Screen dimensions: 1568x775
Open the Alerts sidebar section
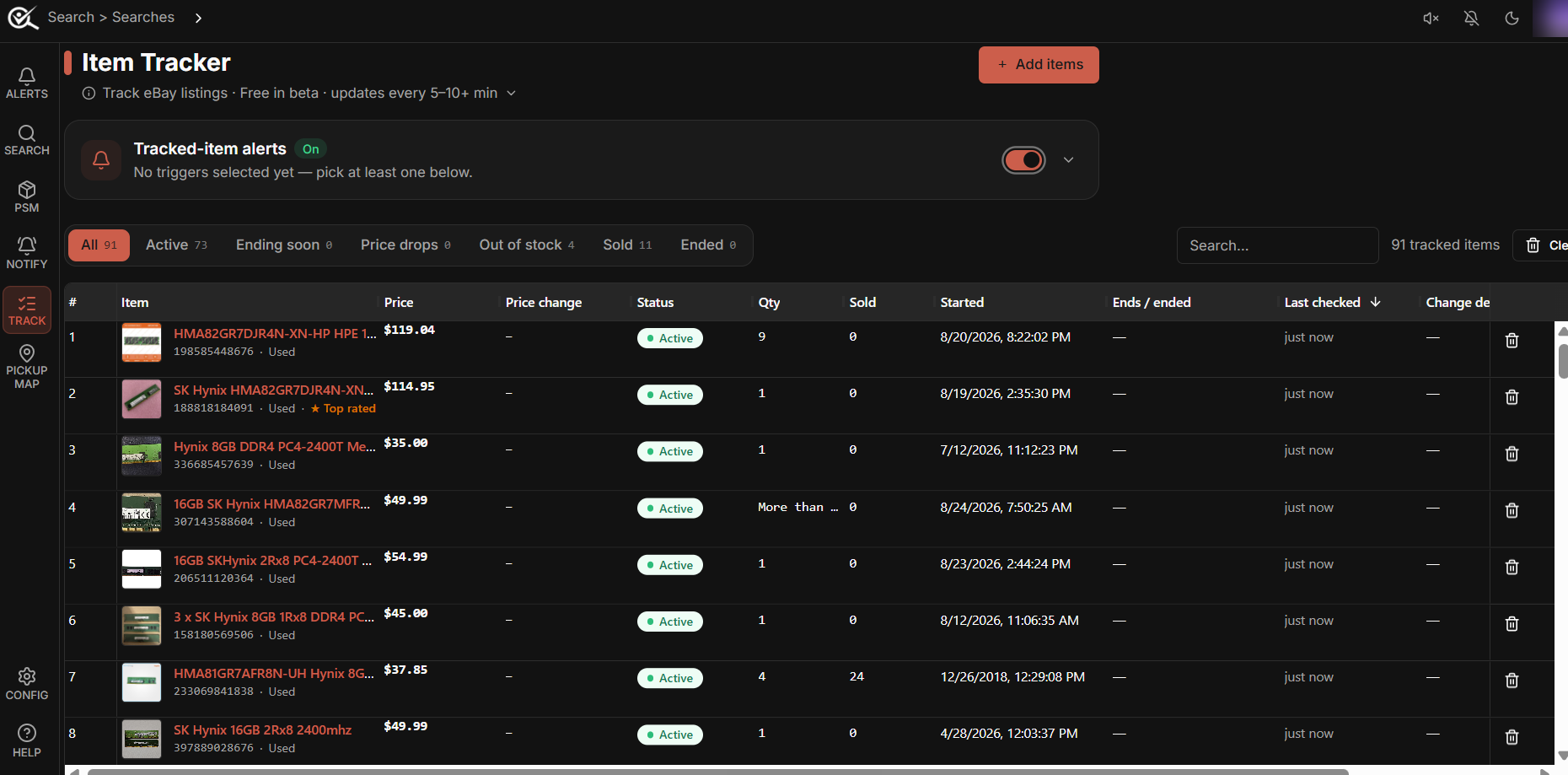coord(27,83)
